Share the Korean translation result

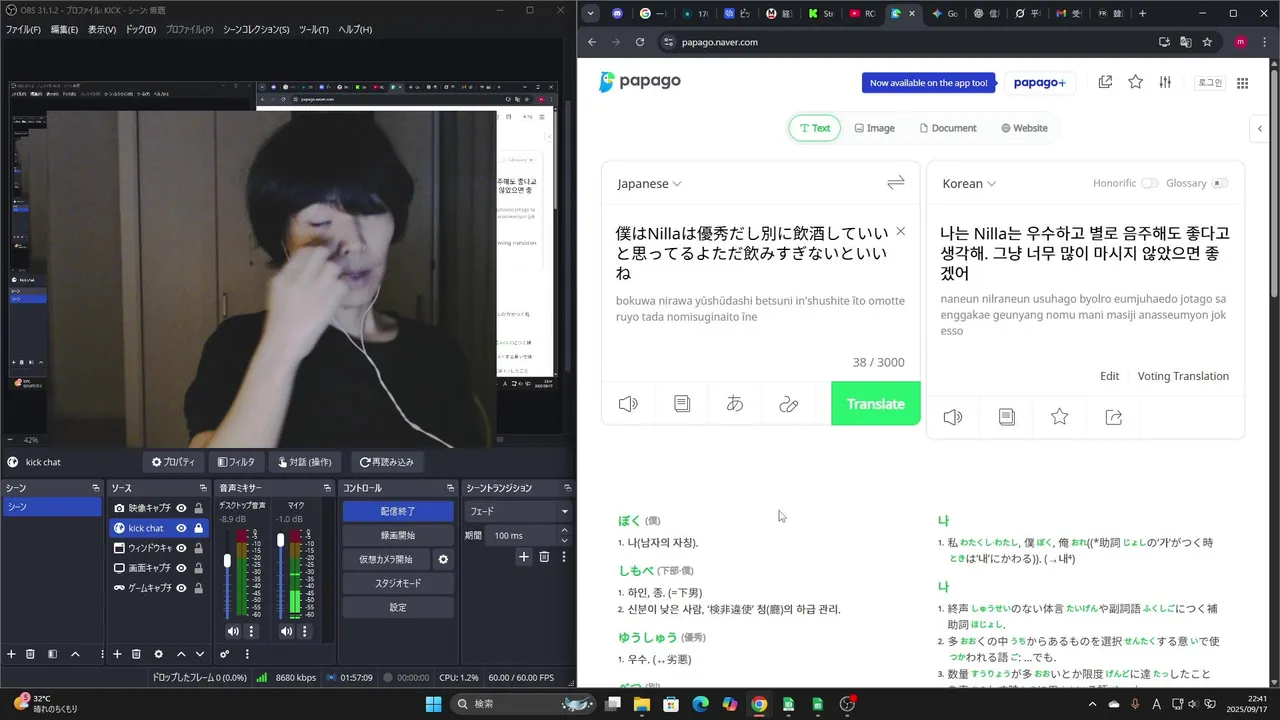(1114, 417)
